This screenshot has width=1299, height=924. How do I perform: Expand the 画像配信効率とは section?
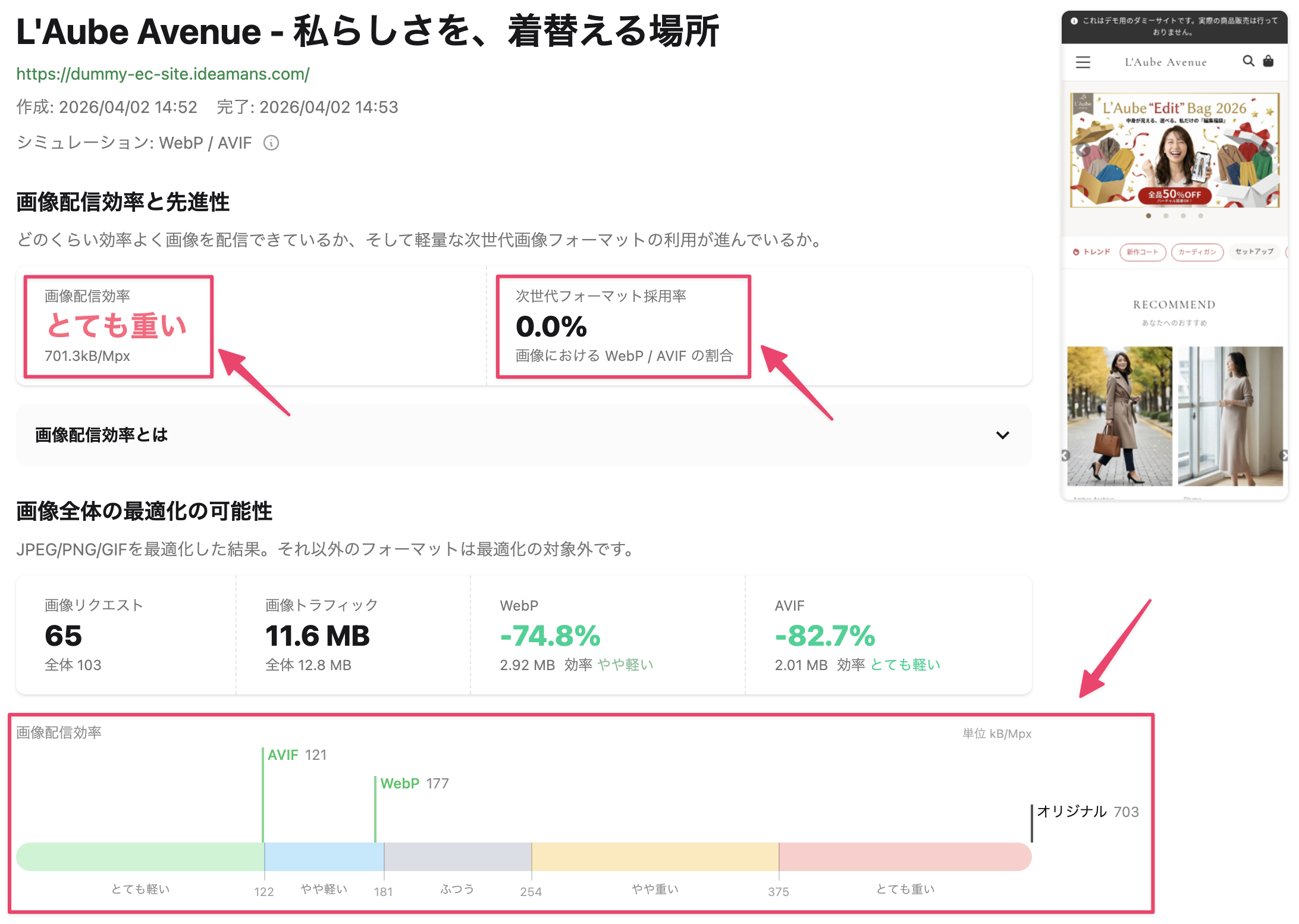(x=1003, y=435)
